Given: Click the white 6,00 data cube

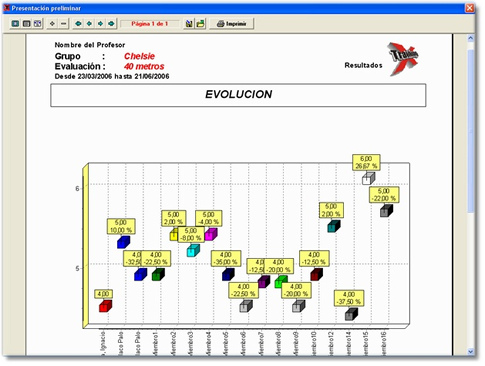Looking at the screenshot, I should pos(368,178).
